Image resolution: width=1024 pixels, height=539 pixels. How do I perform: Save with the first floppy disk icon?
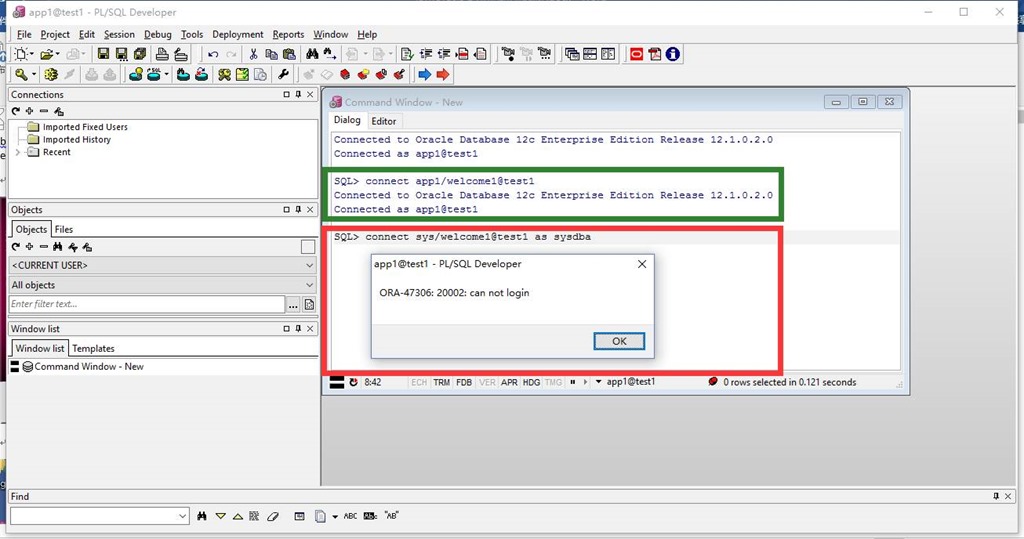[x=103, y=54]
